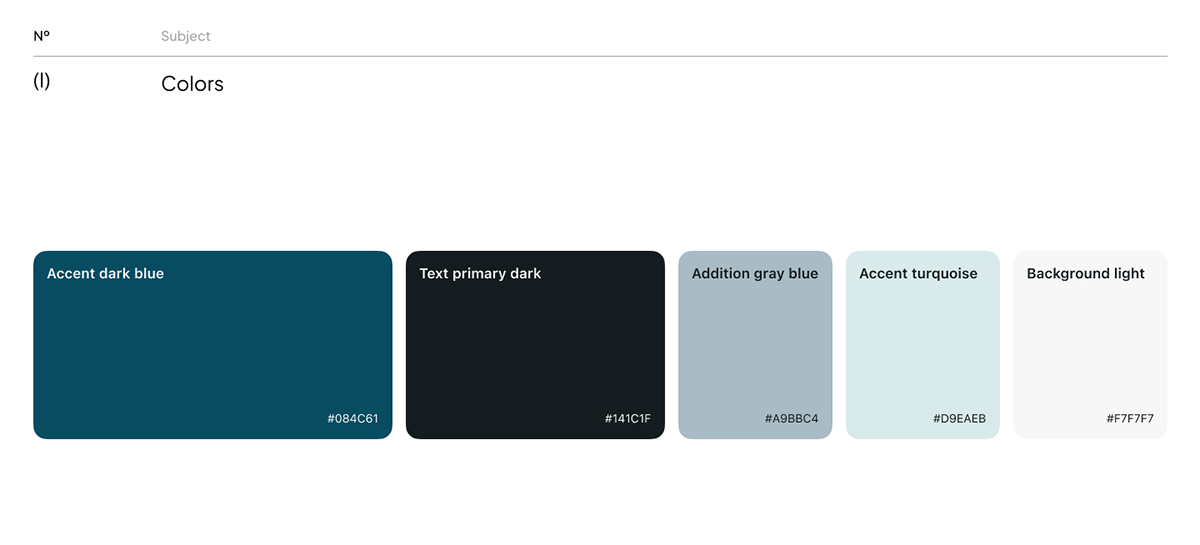Click the Colors section heading
Screen dimensions: 1200x545
[192, 84]
